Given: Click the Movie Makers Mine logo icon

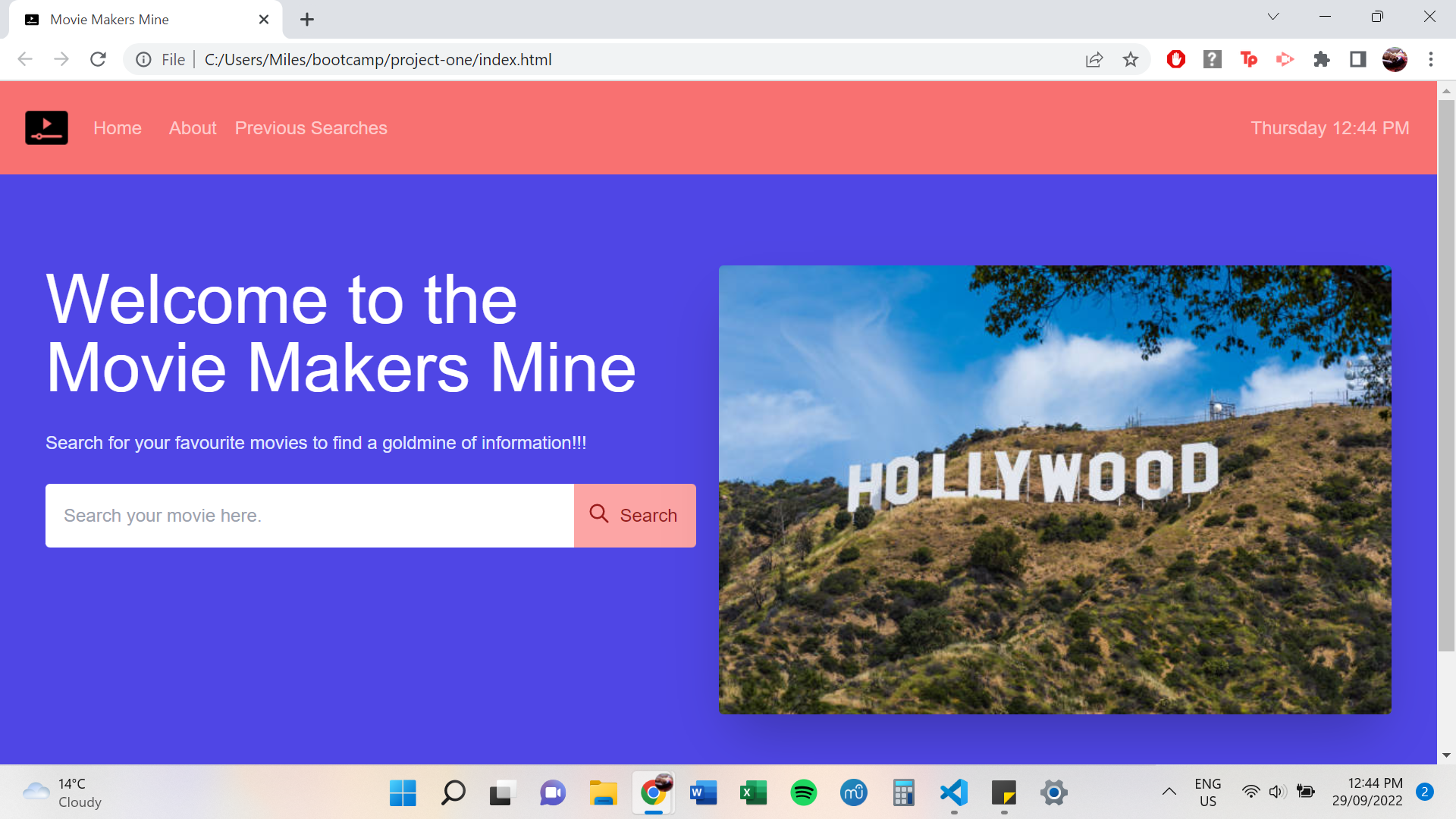Looking at the screenshot, I should tap(46, 127).
